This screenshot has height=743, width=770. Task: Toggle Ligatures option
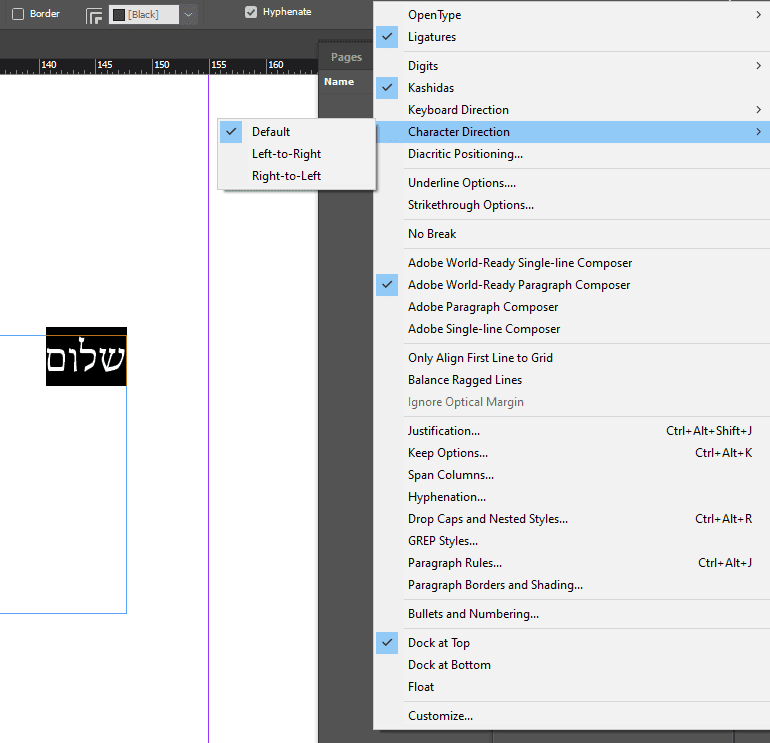click(572, 37)
